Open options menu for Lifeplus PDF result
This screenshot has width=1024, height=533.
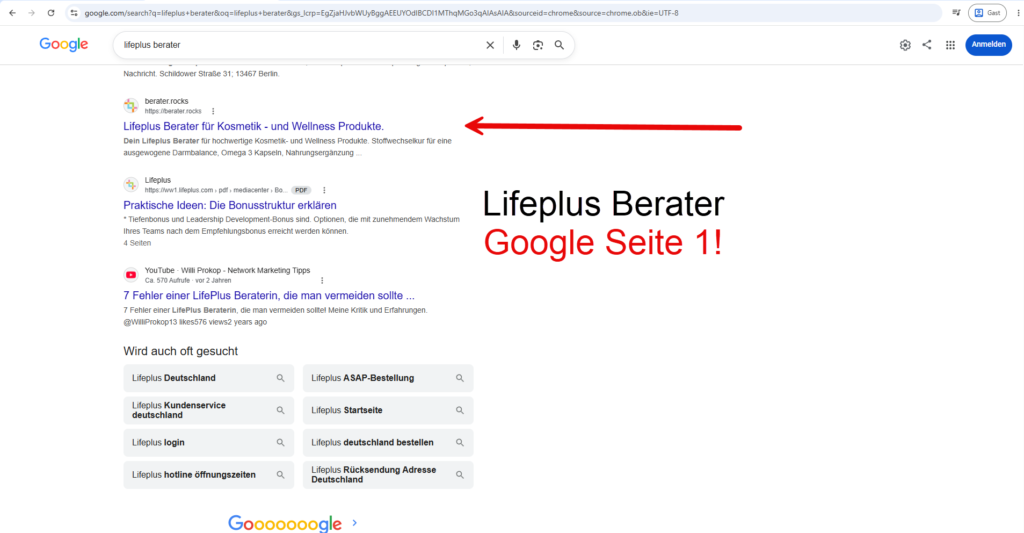coord(324,190)
